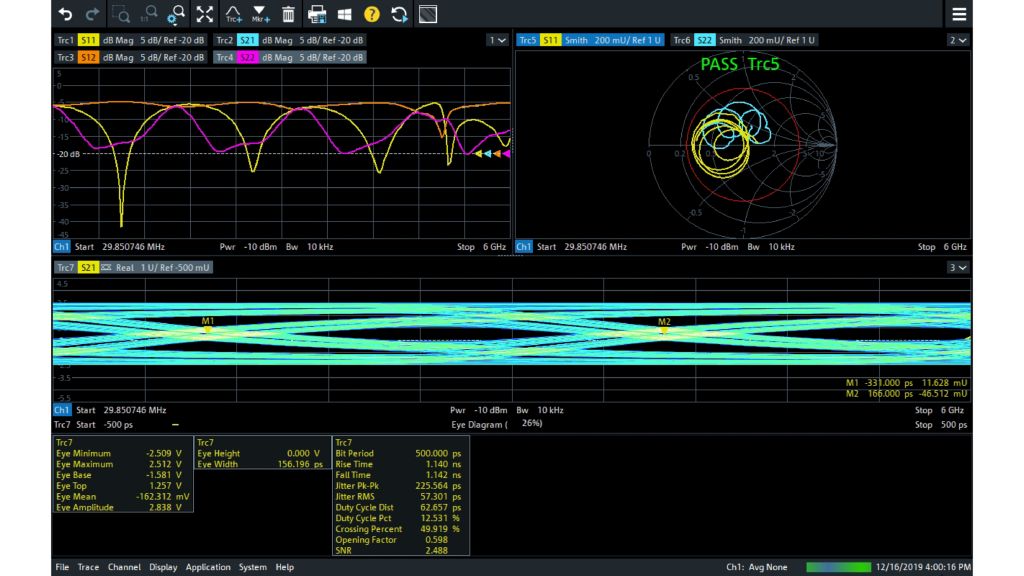Click marker M1 on the eye diagram
The image size is (1024, 576).
click(208, 329)
